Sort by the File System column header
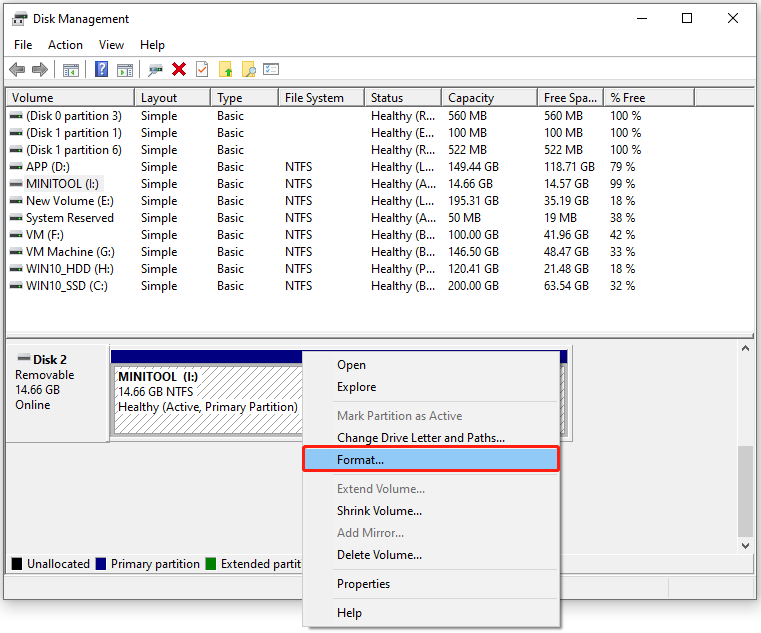This screenshot has height=633, width=761. click(x=314, y=98)
